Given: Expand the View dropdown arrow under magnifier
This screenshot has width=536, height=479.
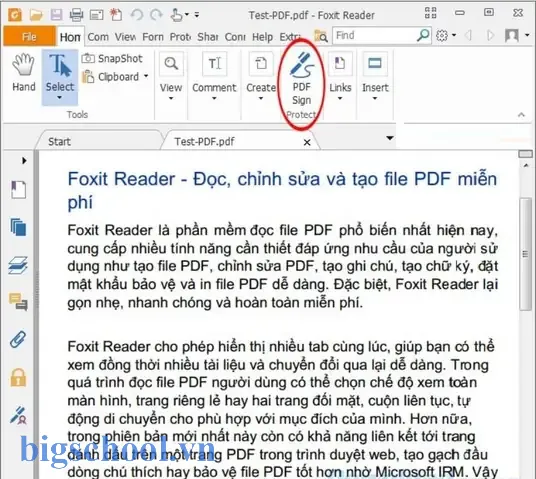Looking at the screenshot, I should click(171, 98).
